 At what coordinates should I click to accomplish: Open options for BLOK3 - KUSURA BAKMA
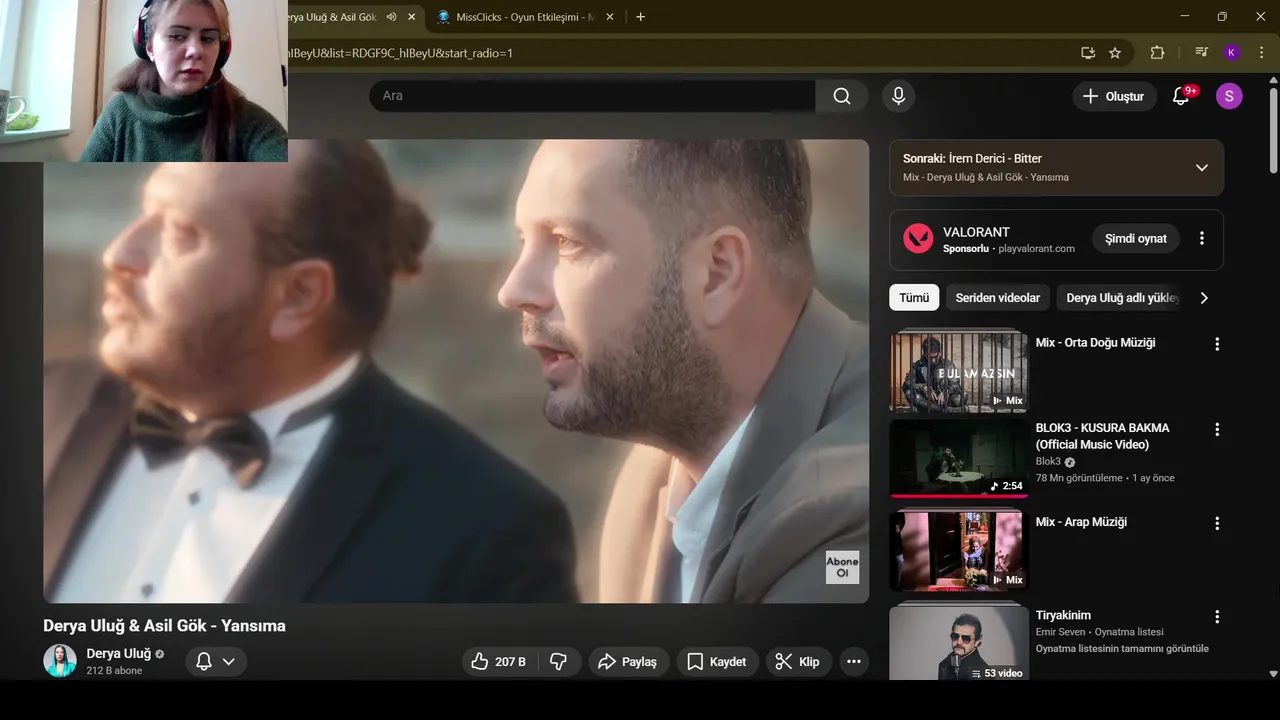click(1217, 430)
